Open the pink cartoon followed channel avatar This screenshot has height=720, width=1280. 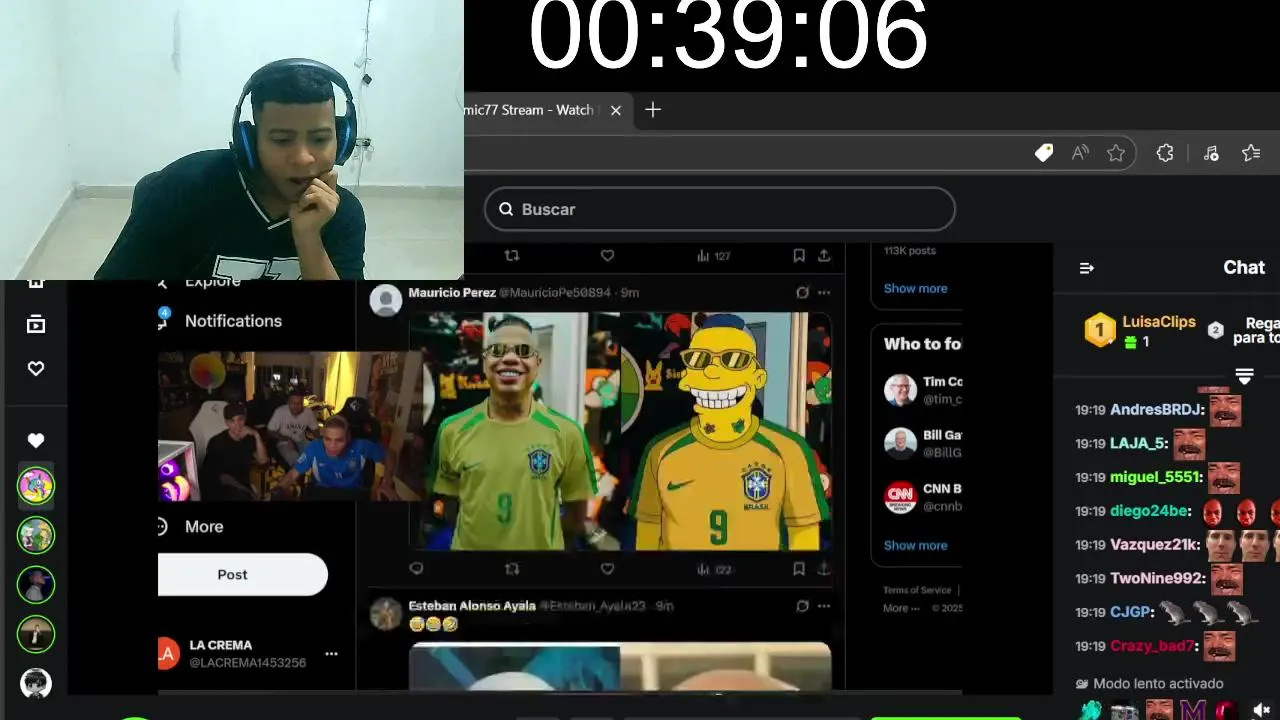tap(36, 486)
